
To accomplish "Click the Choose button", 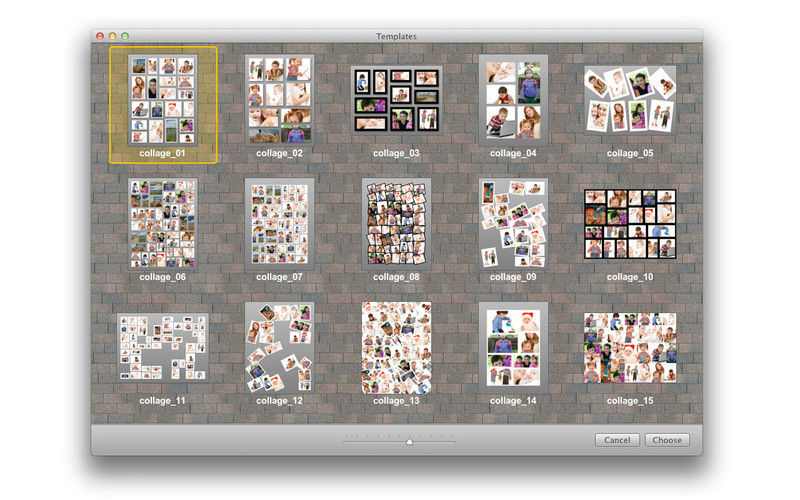I will [x=667, y=440].
